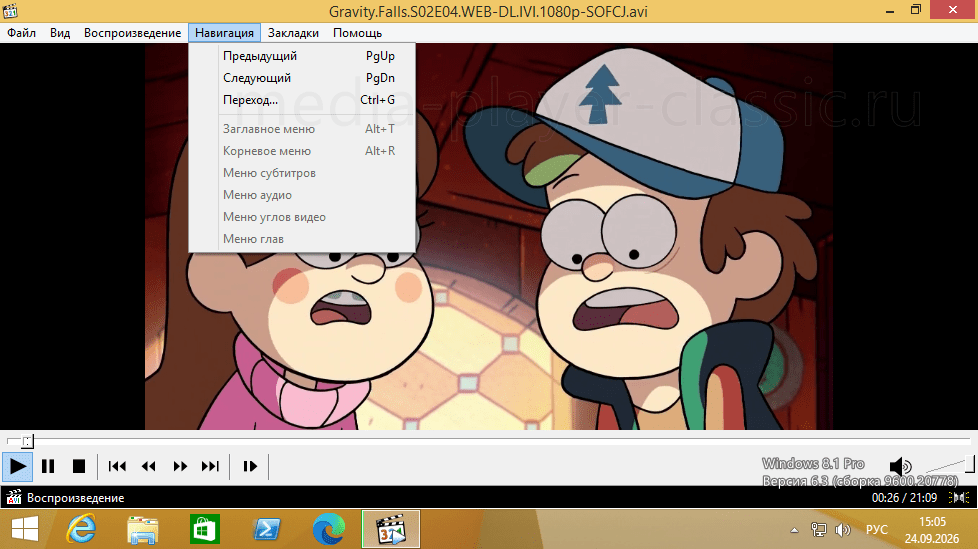Image resolution: width=978 pixels, height=549 pixels.
Task: Open the Windows Start button
Action: 25,530
